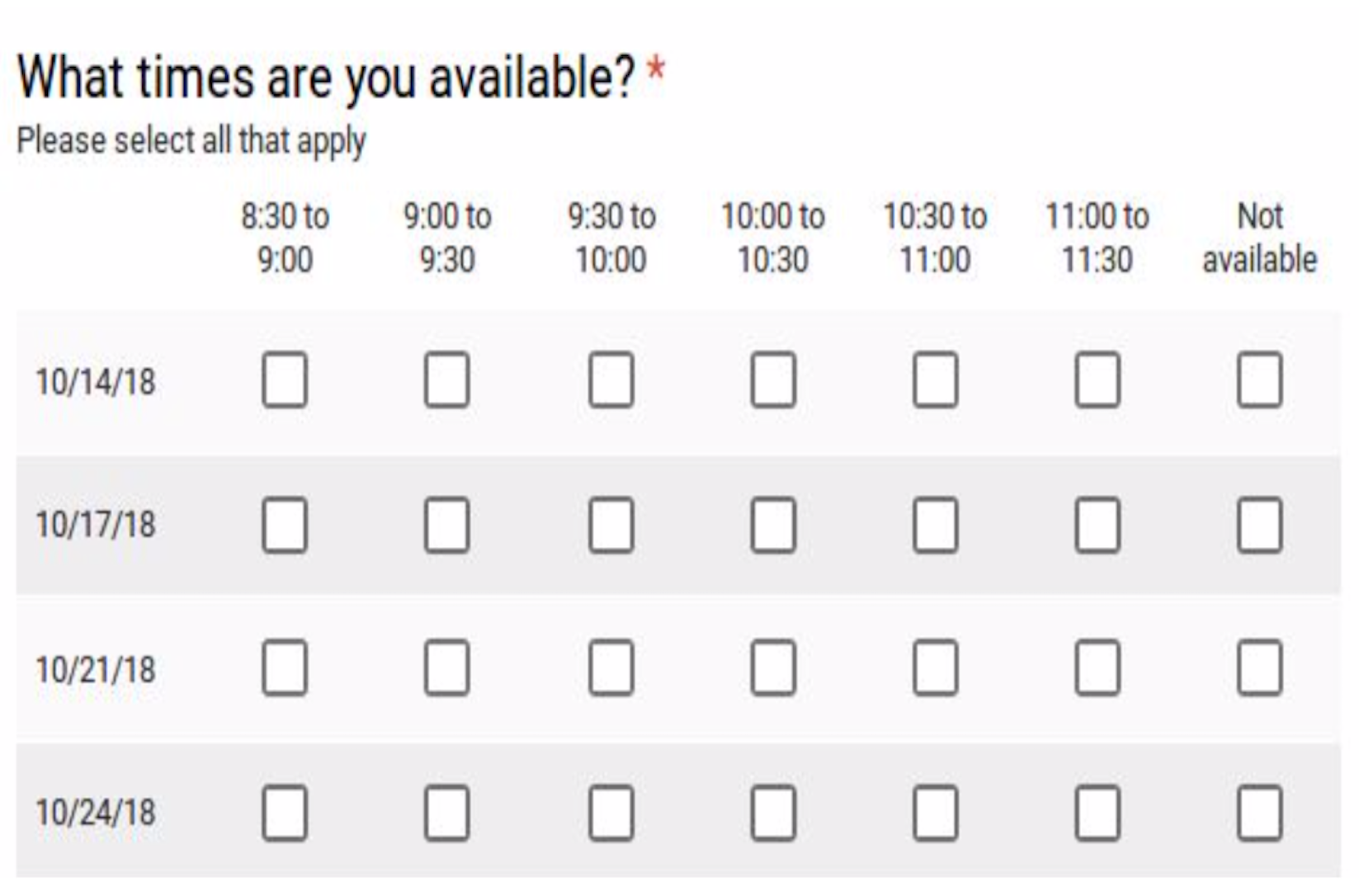This screenshot has height=896, width=1359.
Task: Check 8:30 to 9:00 on 10/17/18
Action: click(x=285, y=525)
